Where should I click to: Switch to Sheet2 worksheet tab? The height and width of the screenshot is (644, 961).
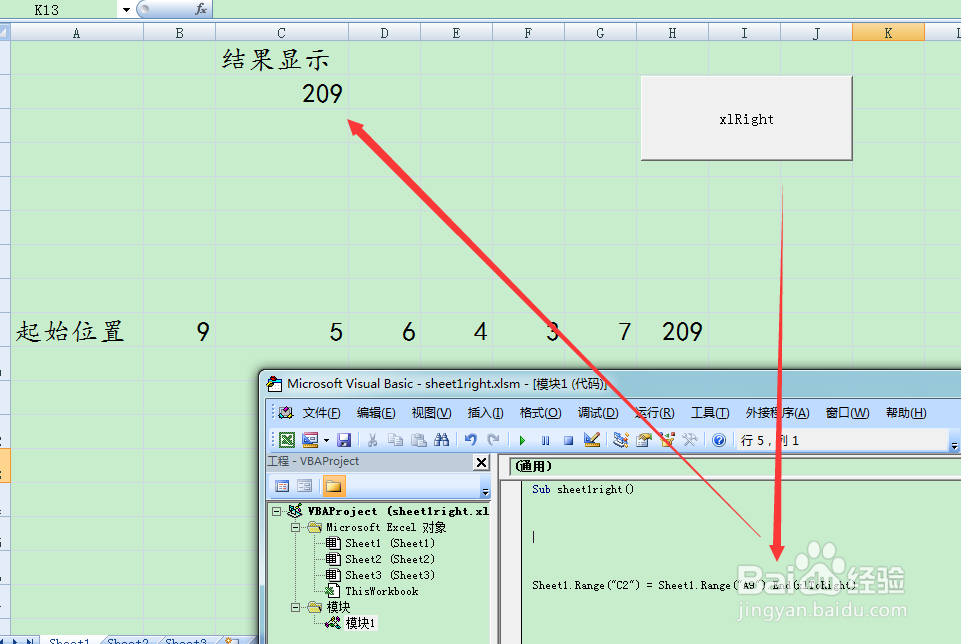point(127,640)
